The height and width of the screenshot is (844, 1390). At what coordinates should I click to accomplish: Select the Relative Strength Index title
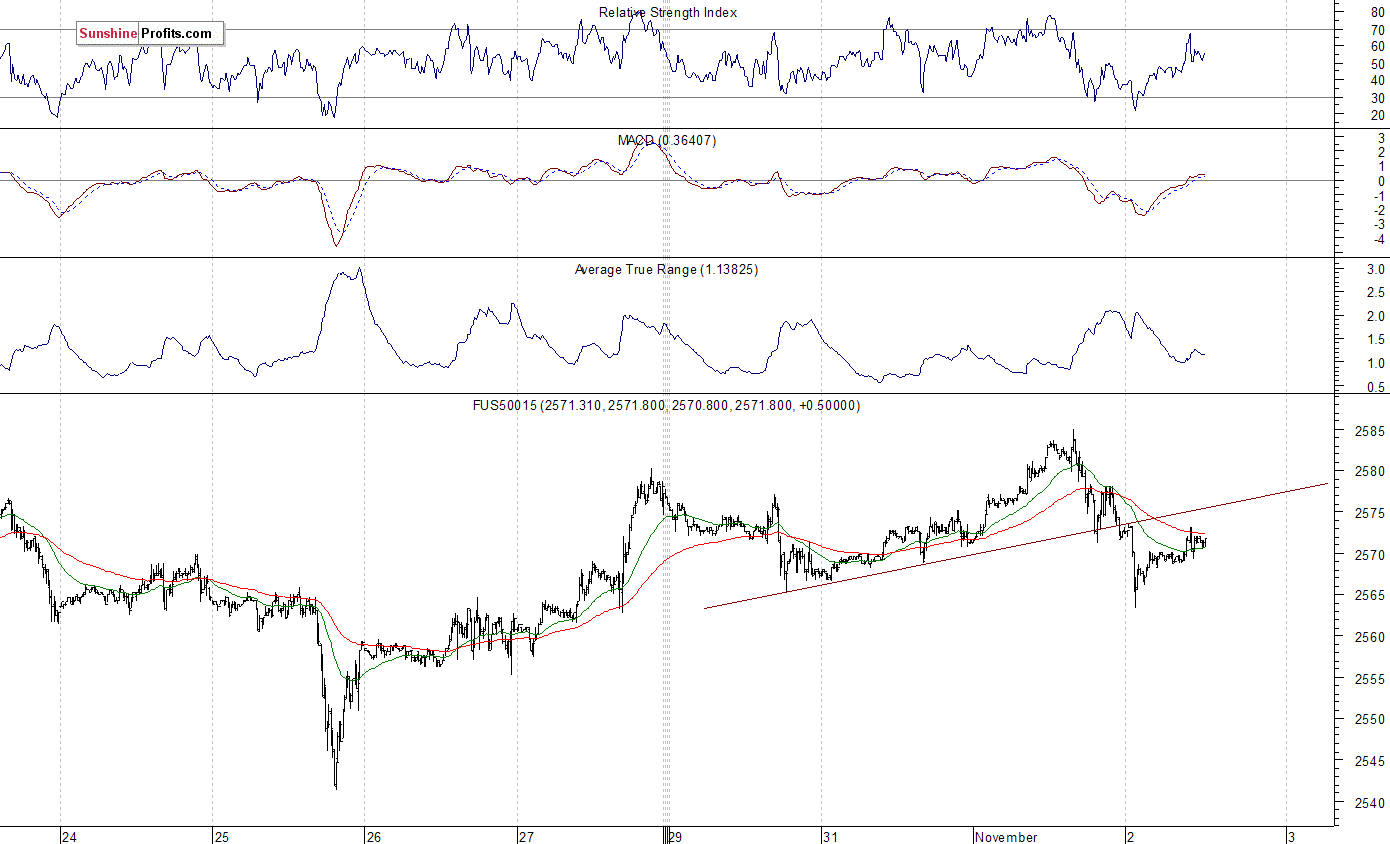click(668, 12)
